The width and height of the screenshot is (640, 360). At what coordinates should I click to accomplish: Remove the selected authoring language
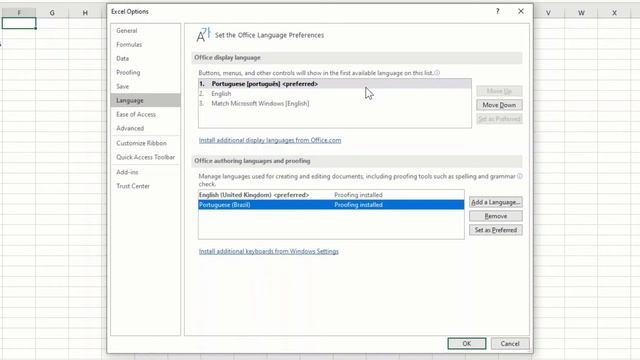coord(496,216)
